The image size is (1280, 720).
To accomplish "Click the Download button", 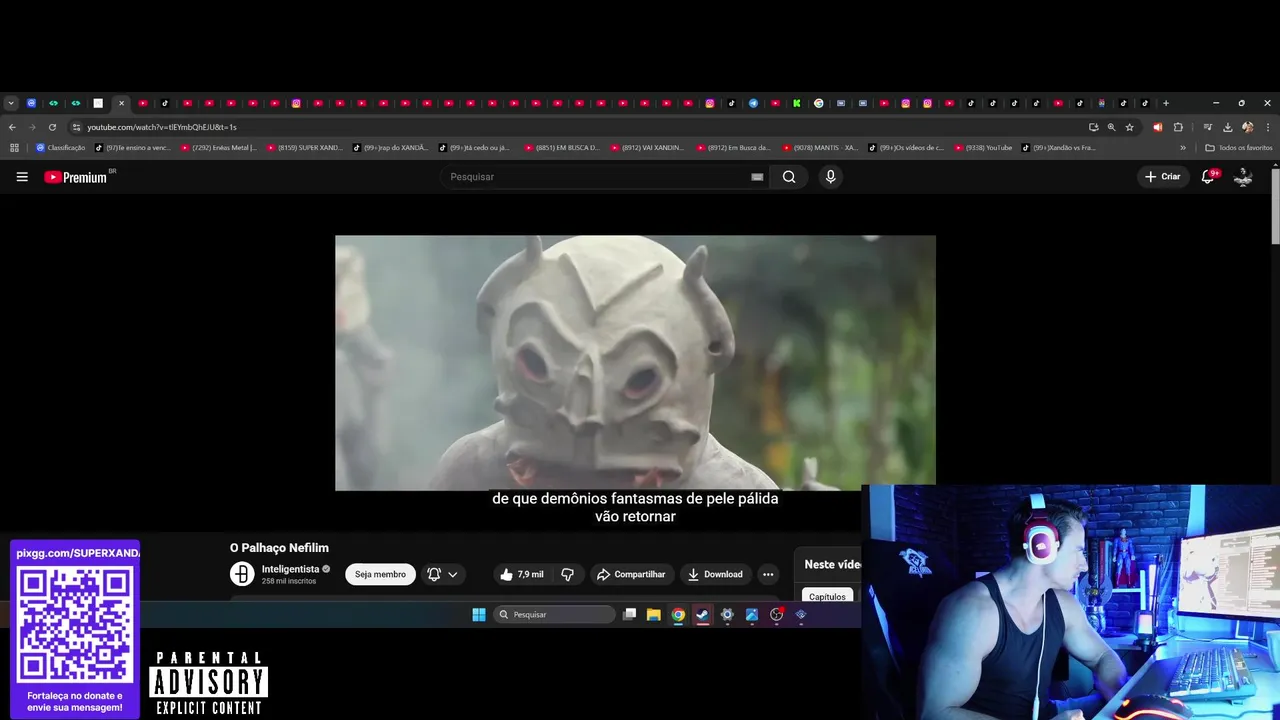I will tap(715, 574).
